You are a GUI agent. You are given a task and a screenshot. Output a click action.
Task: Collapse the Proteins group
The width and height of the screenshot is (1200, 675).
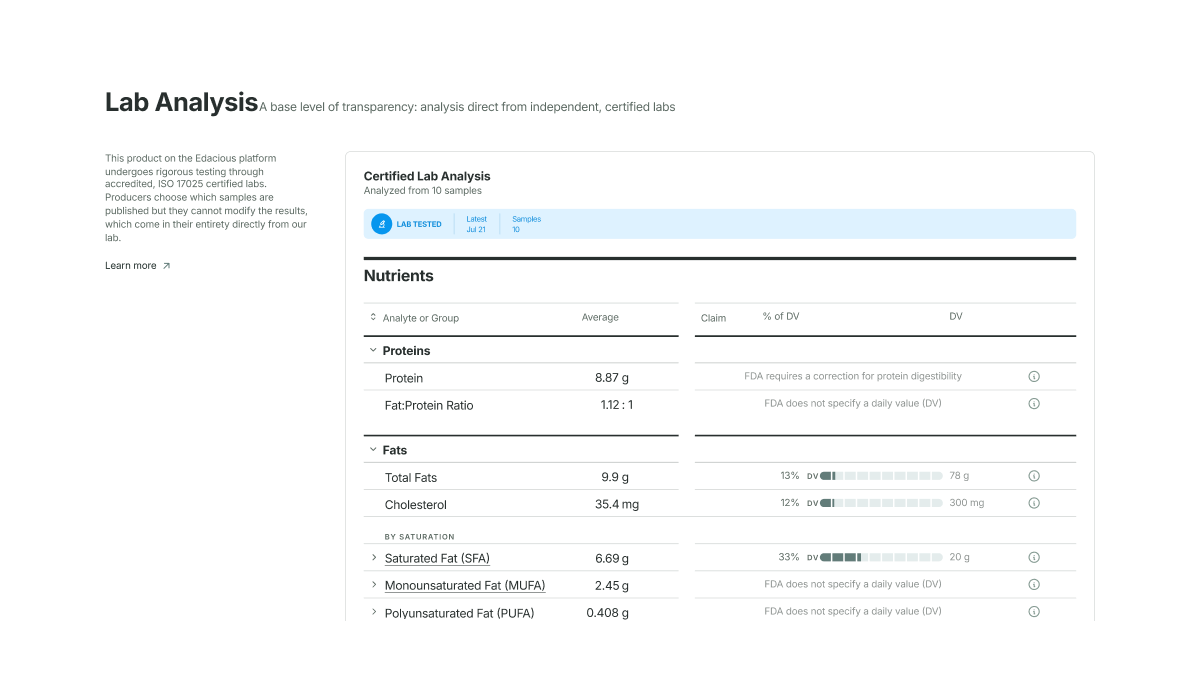[x=373, y=350]
